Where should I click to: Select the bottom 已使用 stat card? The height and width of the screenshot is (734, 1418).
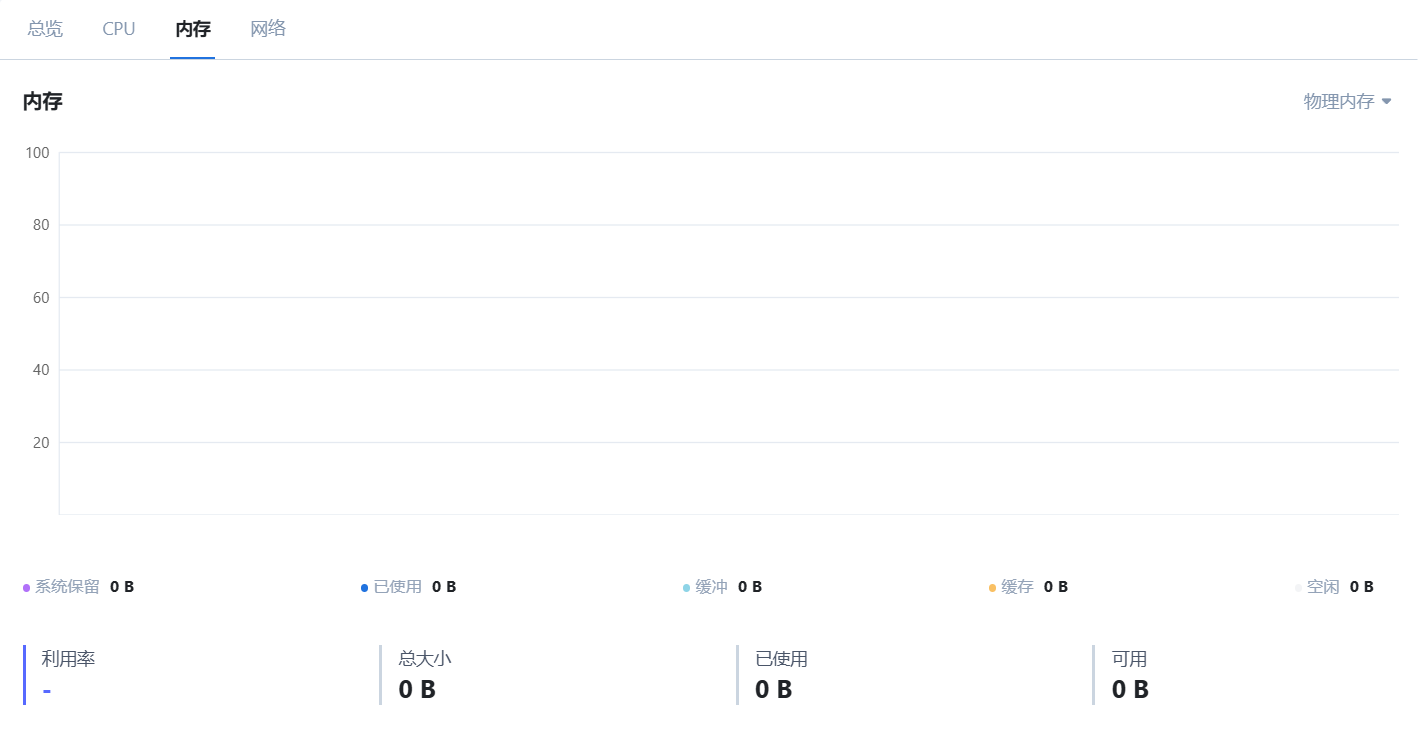pos(914,675)
